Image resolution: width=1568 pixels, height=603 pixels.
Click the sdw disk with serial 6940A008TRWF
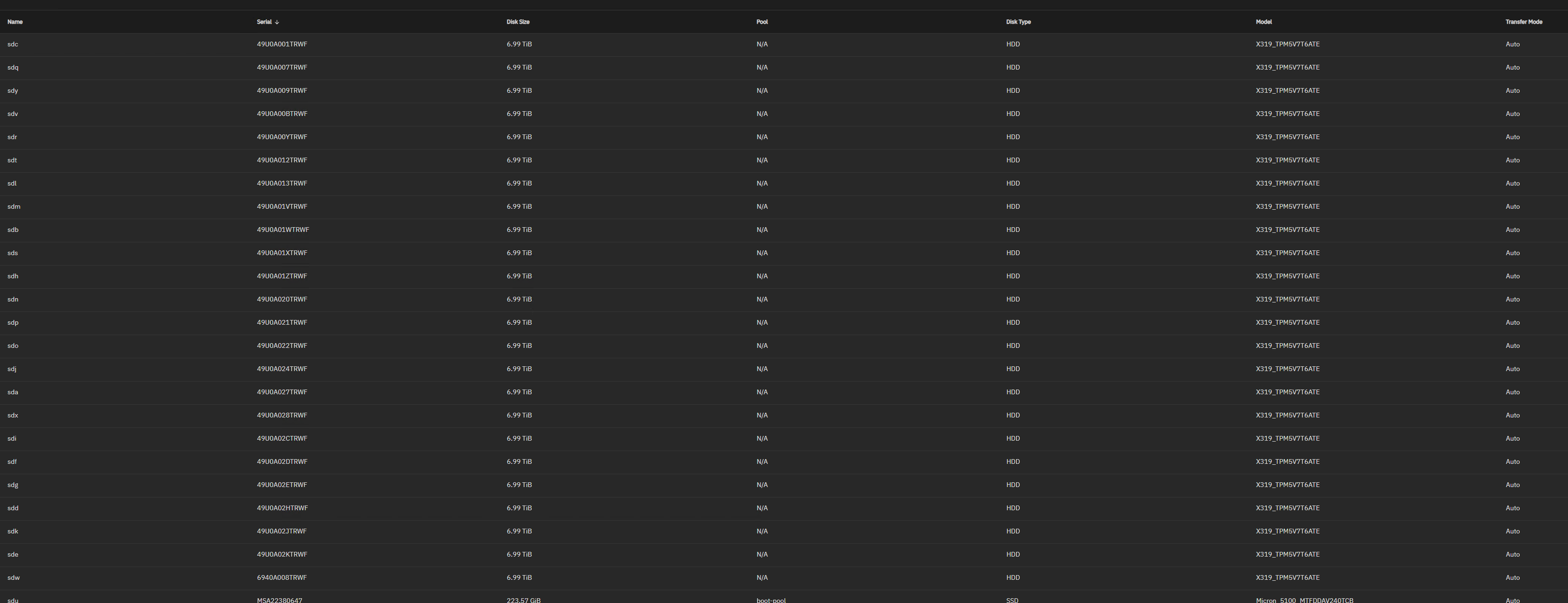(282, 577)
